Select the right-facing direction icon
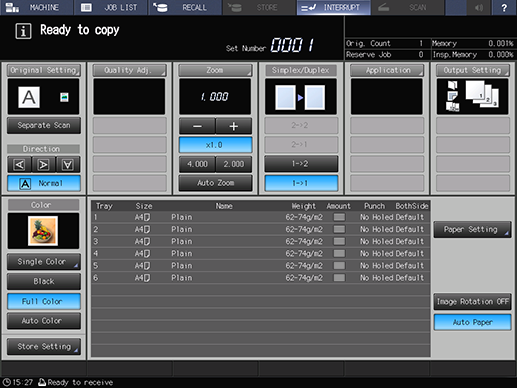This screenshot has height=388, width=517. pyautogui.click(x=43, y=164)
